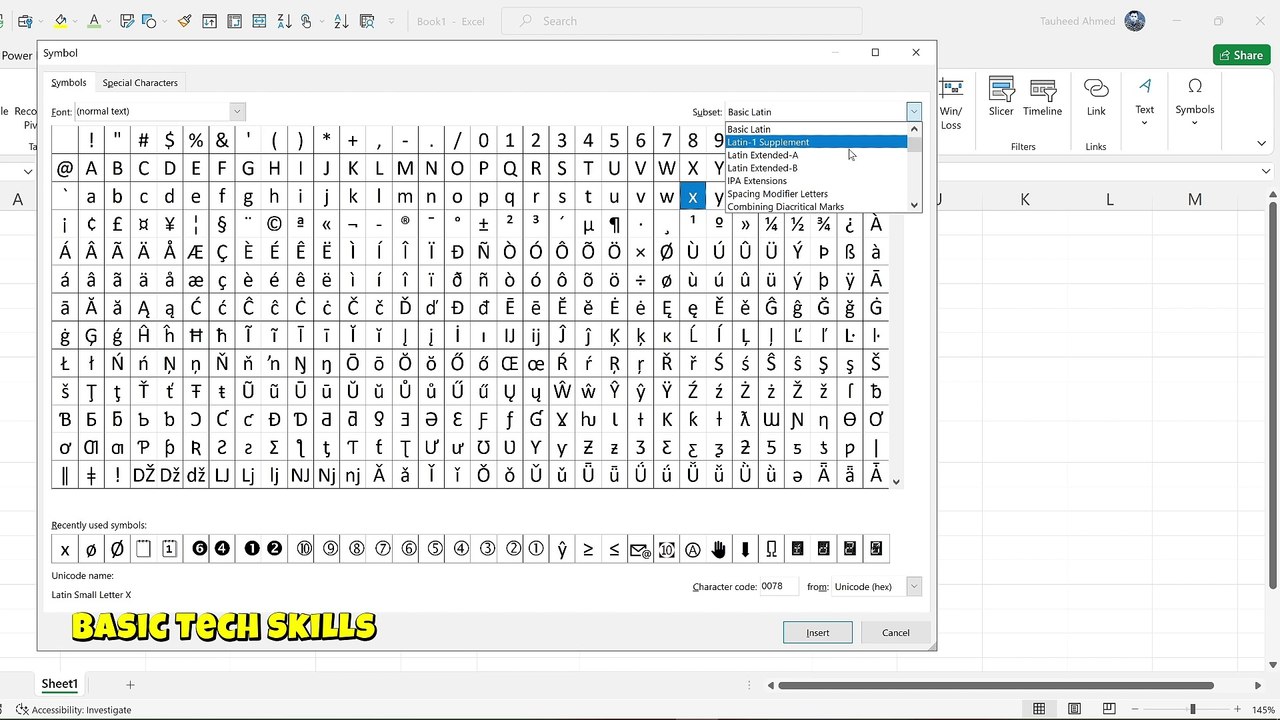This screenshot has width=1280, height=720.
Task: Click the zoom slider in the status bar
Action: 1192,709
